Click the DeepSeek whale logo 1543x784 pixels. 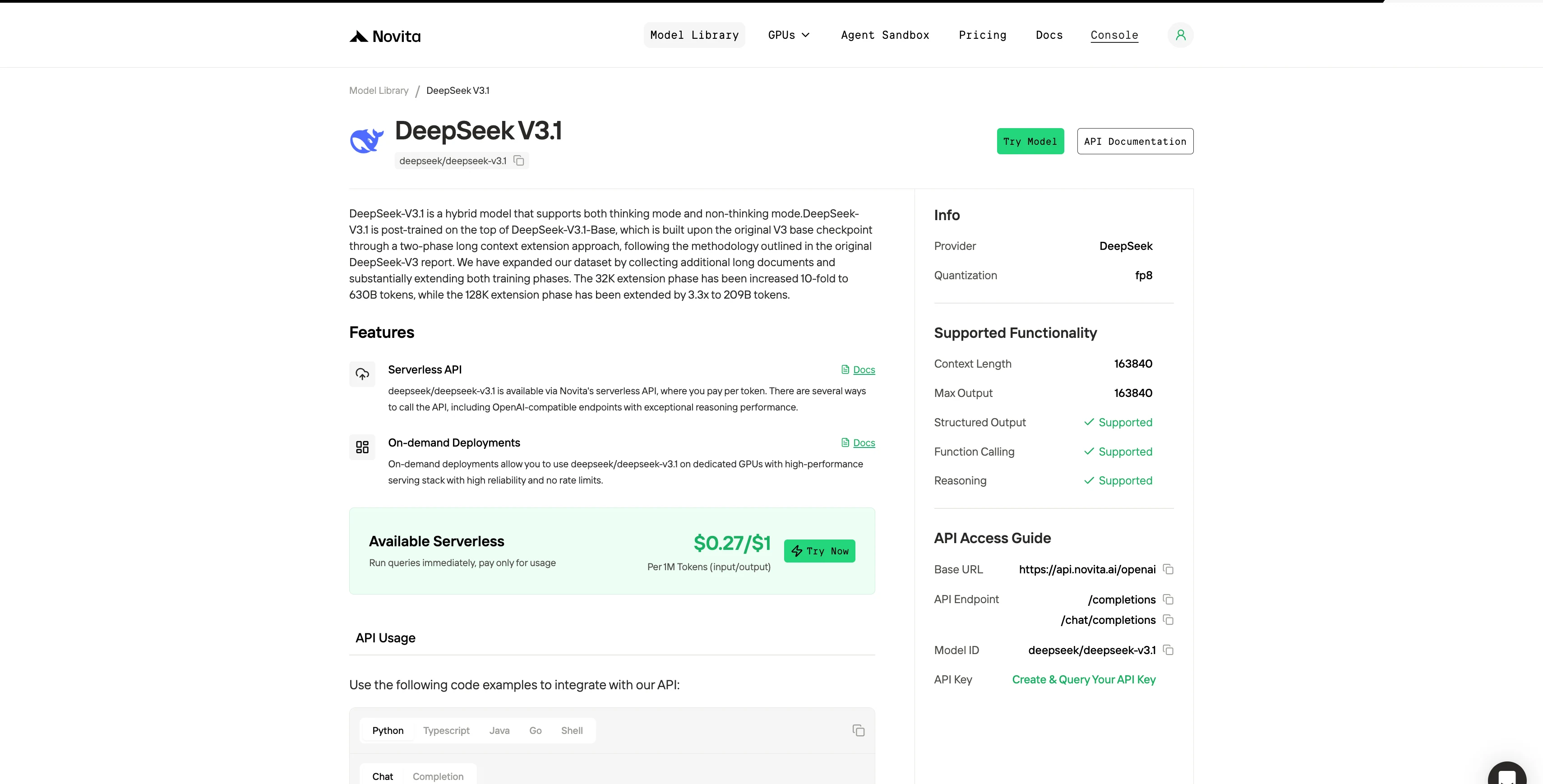366,140
